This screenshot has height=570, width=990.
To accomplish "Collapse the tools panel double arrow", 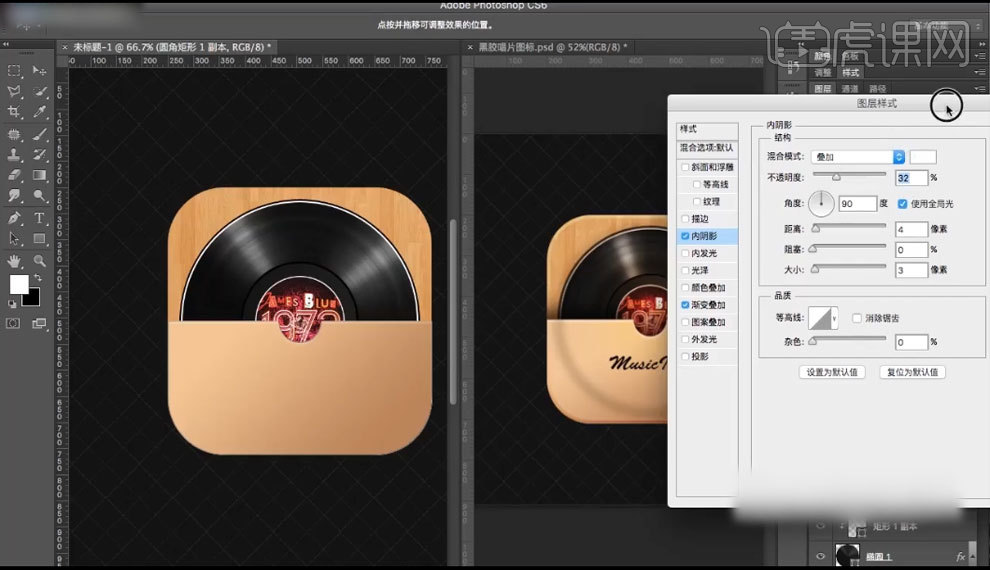I will pos(6,44).
